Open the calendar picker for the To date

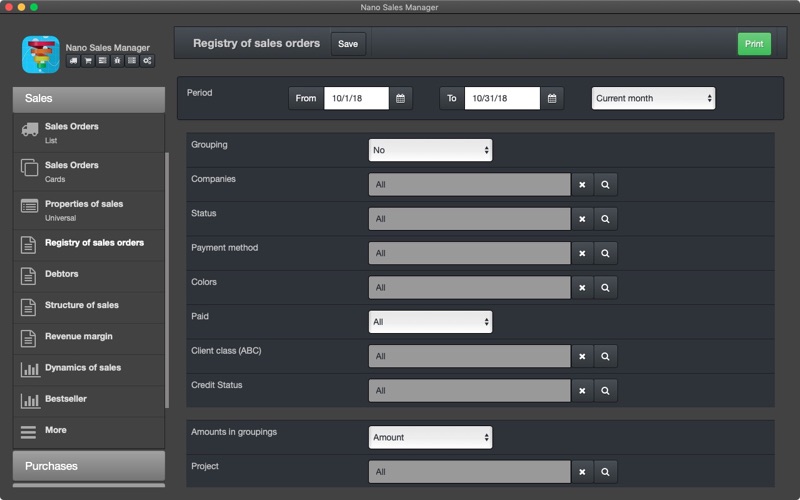click(x=552, y=98)
